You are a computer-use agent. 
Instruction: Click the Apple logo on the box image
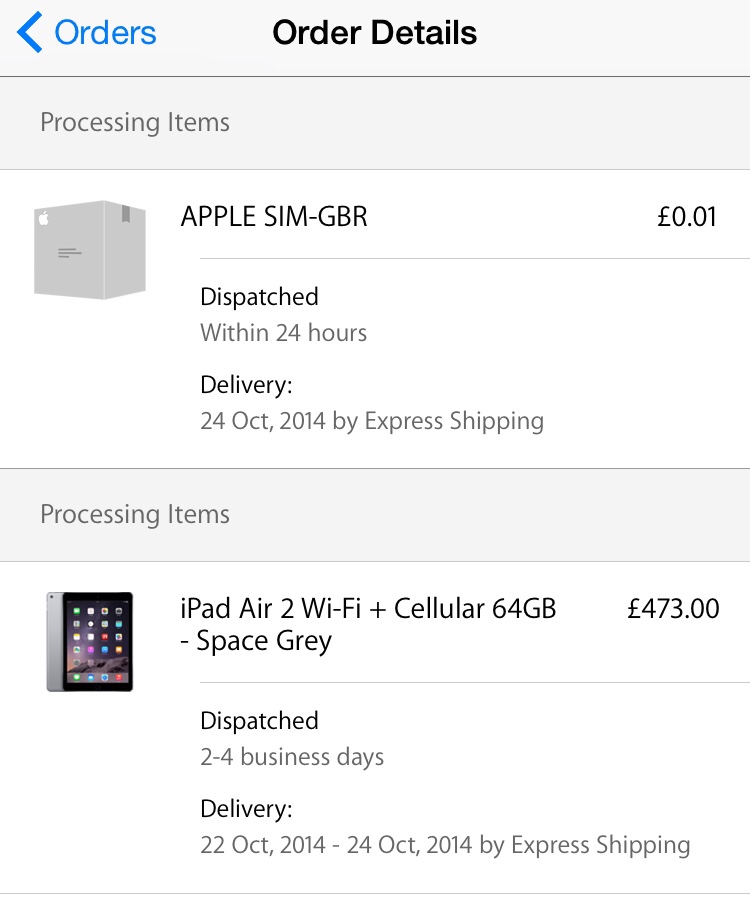click(43, 217)
